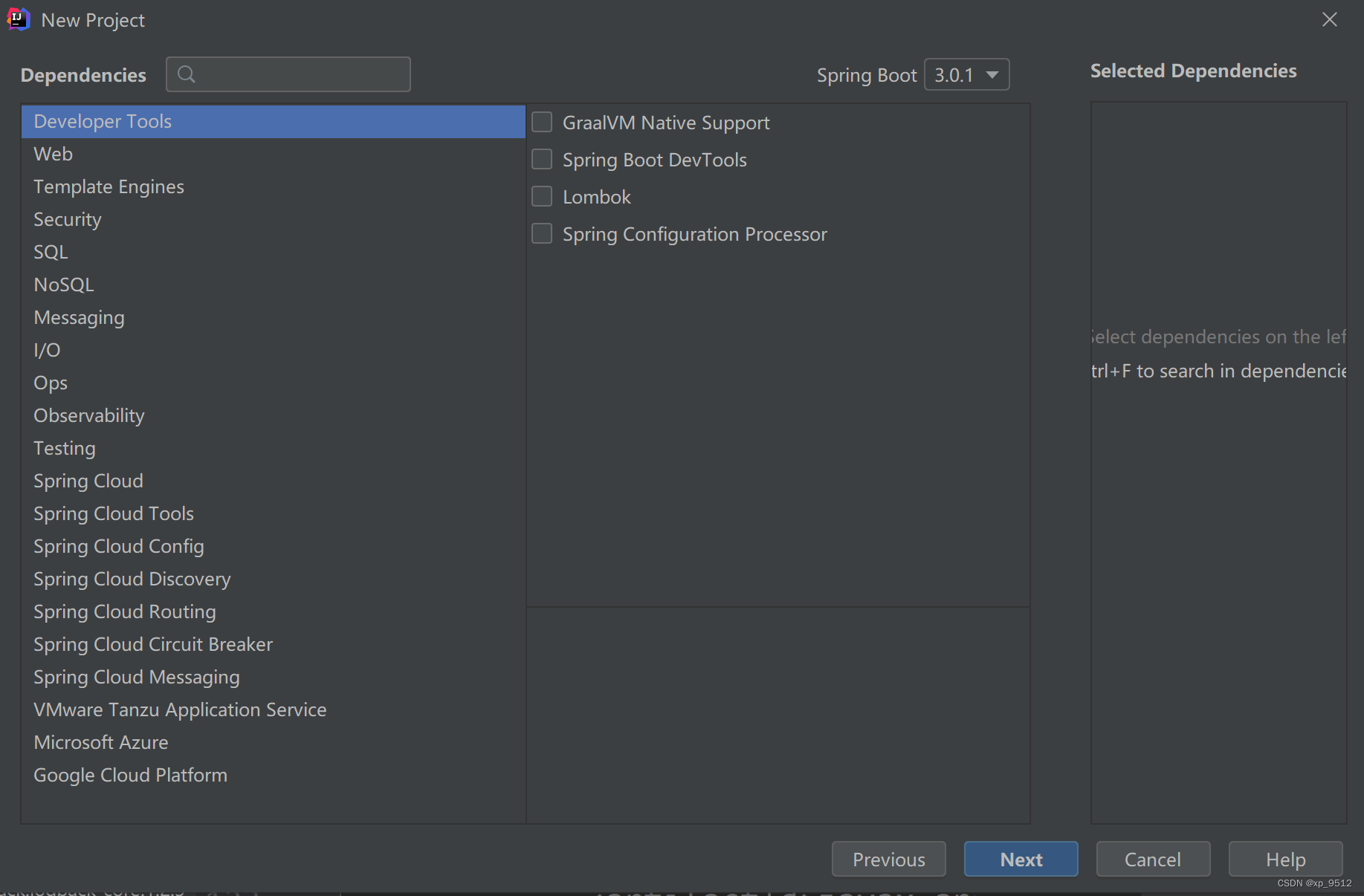Screen dimensions: 1364x896
Task: Choose Spring Cloud Discovery category
Action: tap(274, 579)
